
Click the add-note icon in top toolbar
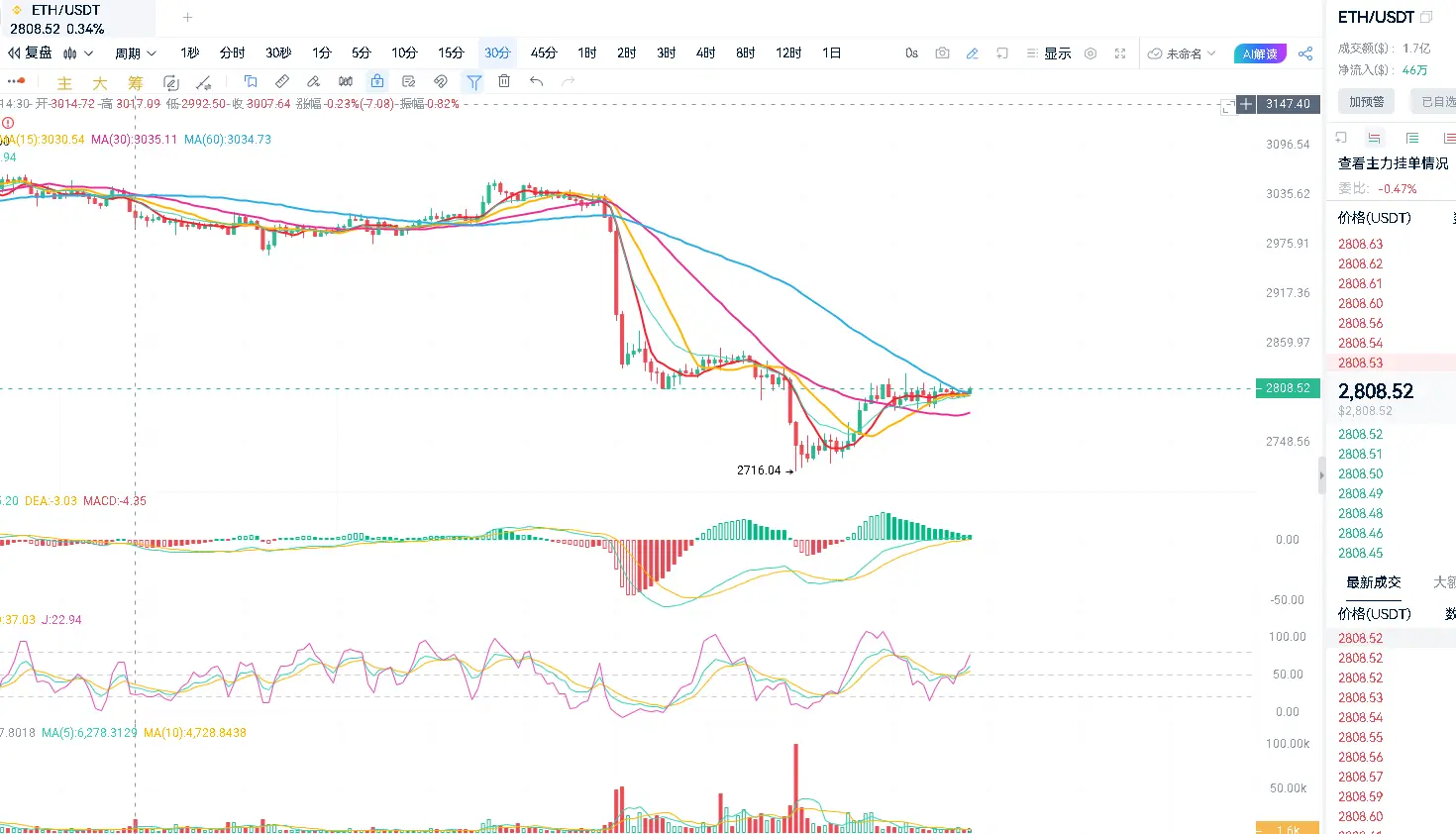1002,53
